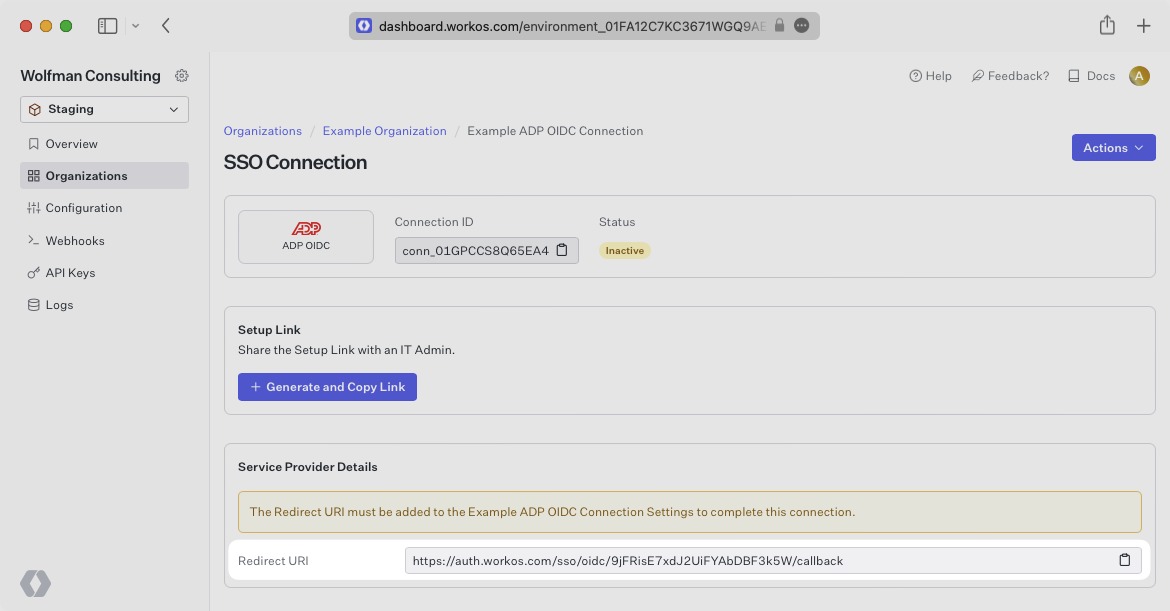The image size is (1170, 611).
Task: Click the Configuration sidebar icon
Action: coord(32,208)
